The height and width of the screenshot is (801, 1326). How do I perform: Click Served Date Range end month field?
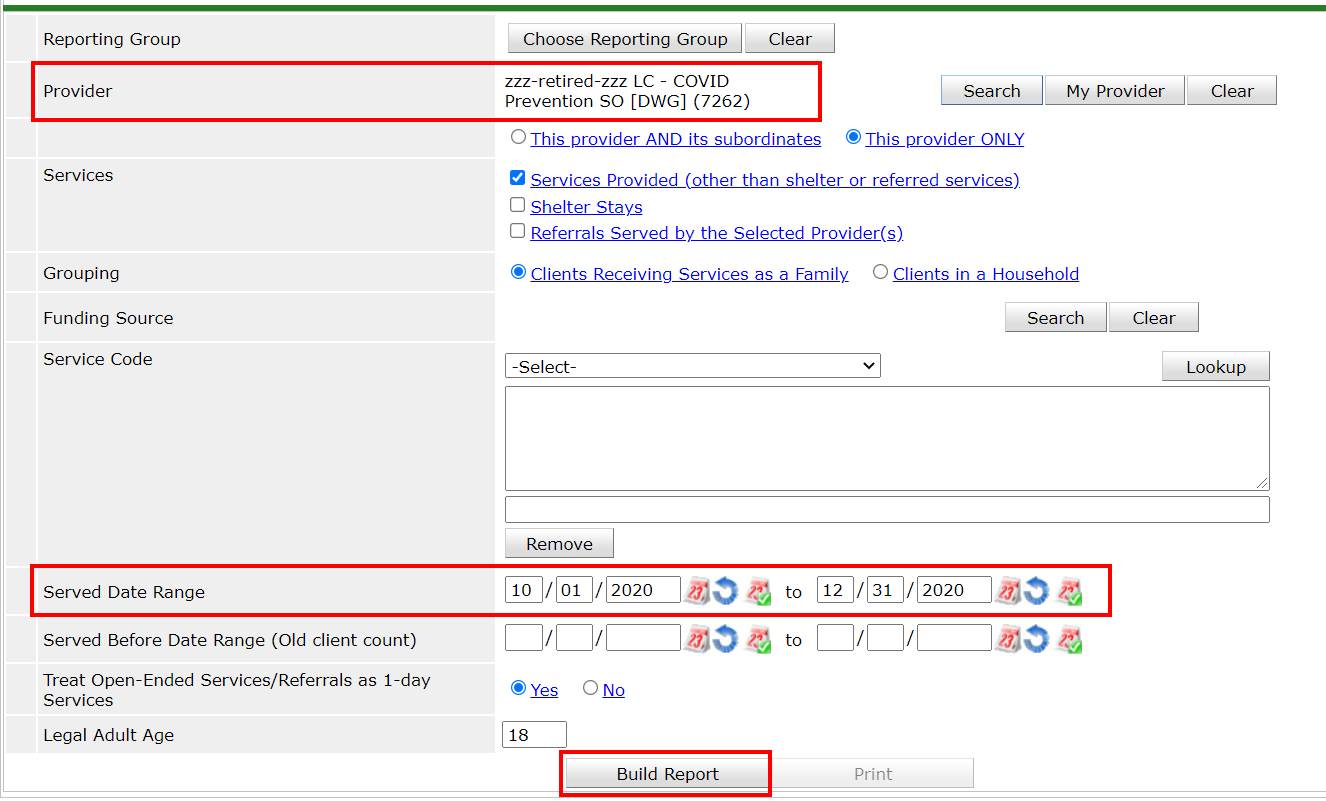pyautogui.click(x=835, y=590)
